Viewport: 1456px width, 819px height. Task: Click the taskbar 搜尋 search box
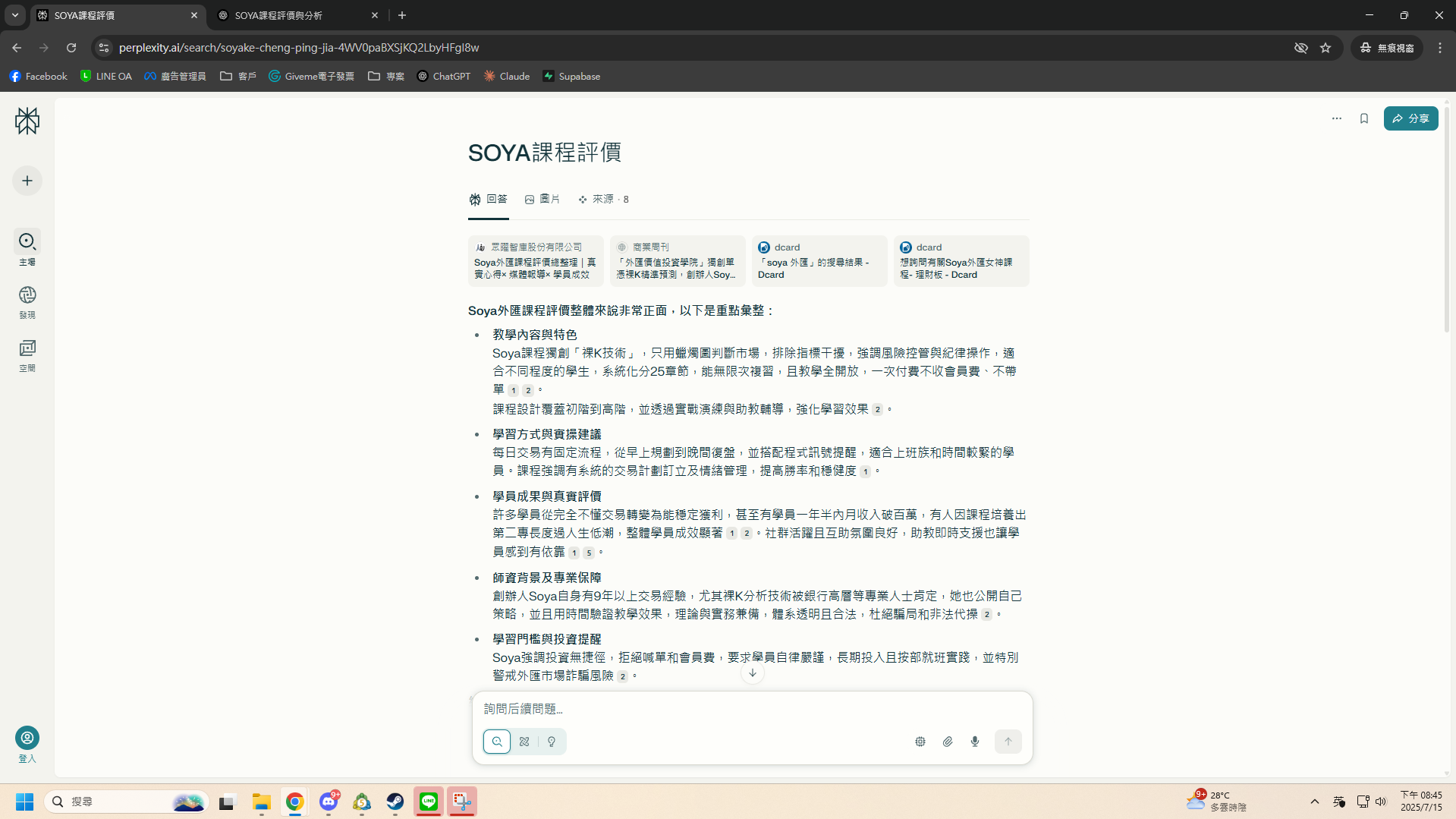[x=126, y=802]
